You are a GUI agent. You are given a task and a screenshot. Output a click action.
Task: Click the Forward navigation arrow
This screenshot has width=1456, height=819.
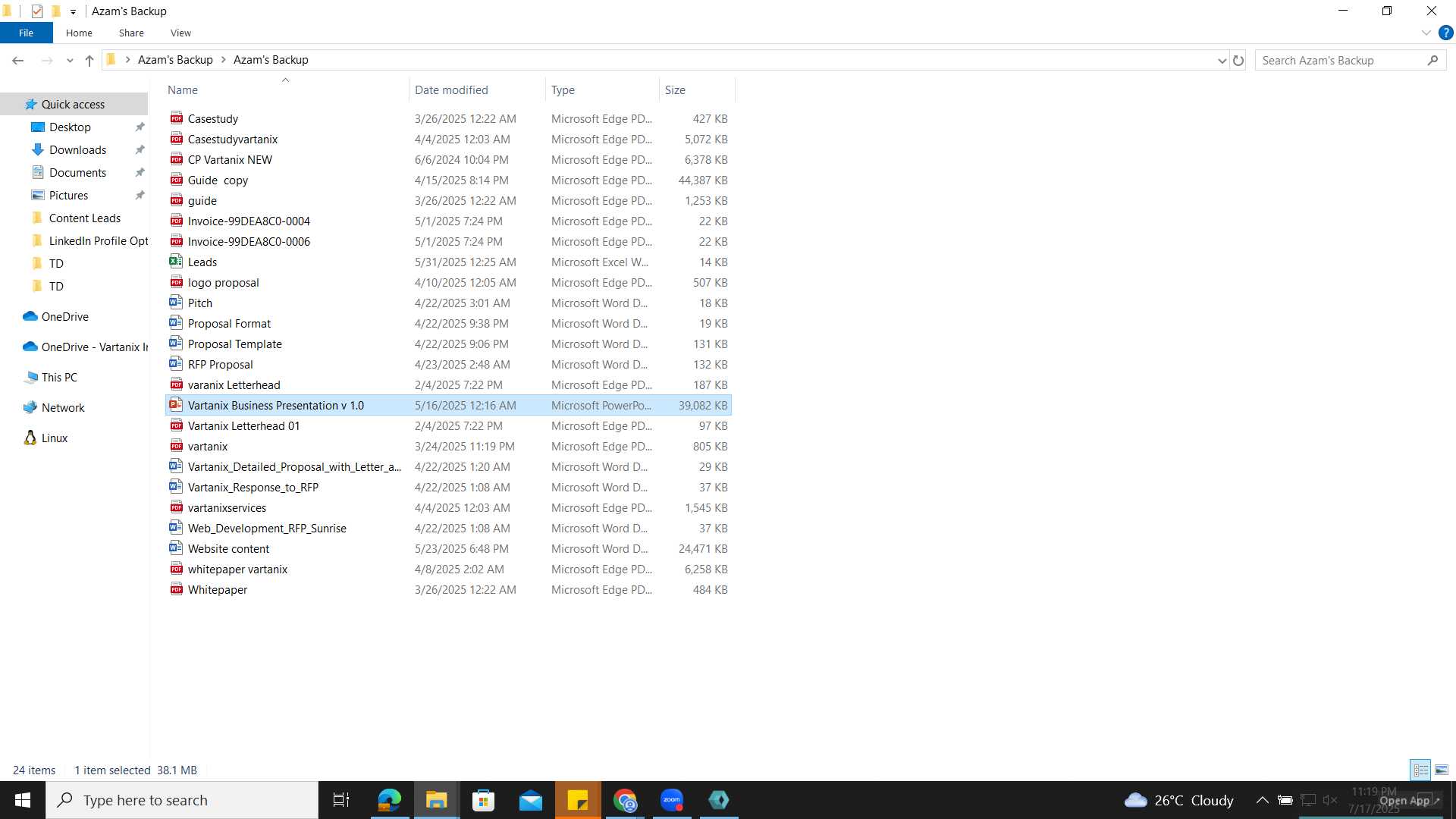(47, 61)
